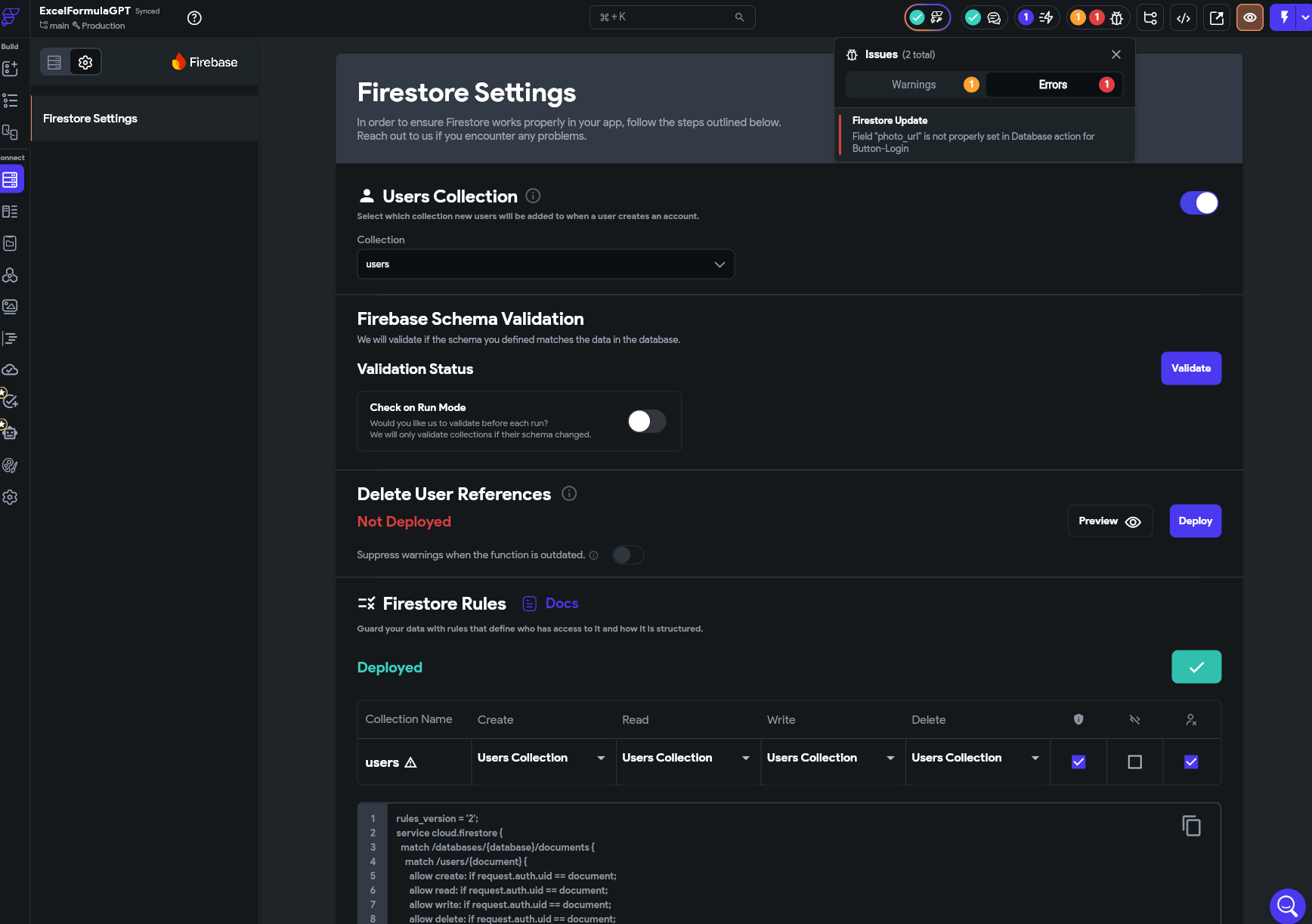This screenshot has width=1312, height=924.
Task: Switch to the settings gear tab
Action: click(85, 63)
